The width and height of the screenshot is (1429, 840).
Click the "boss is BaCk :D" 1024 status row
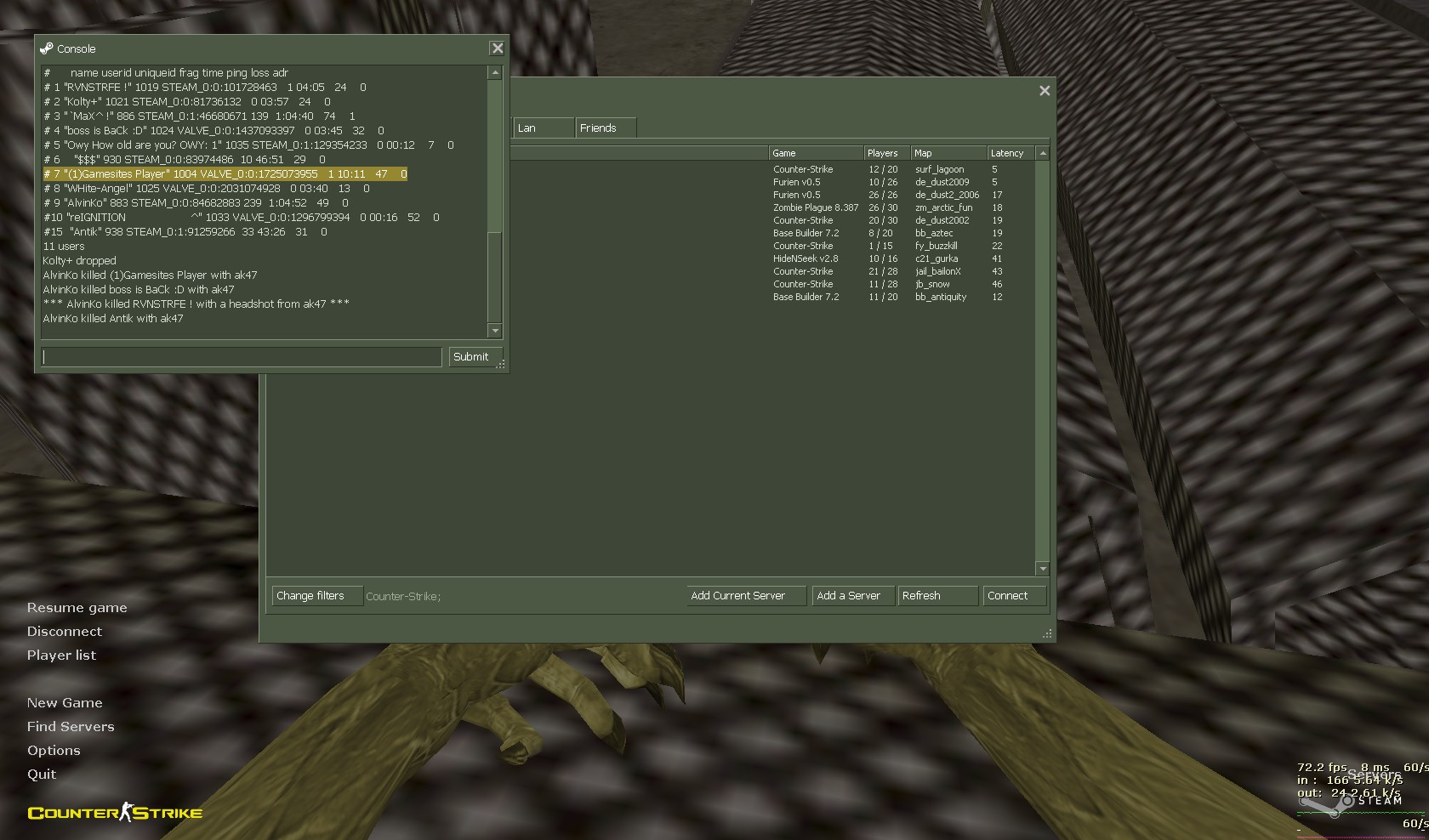coord(213,130)
